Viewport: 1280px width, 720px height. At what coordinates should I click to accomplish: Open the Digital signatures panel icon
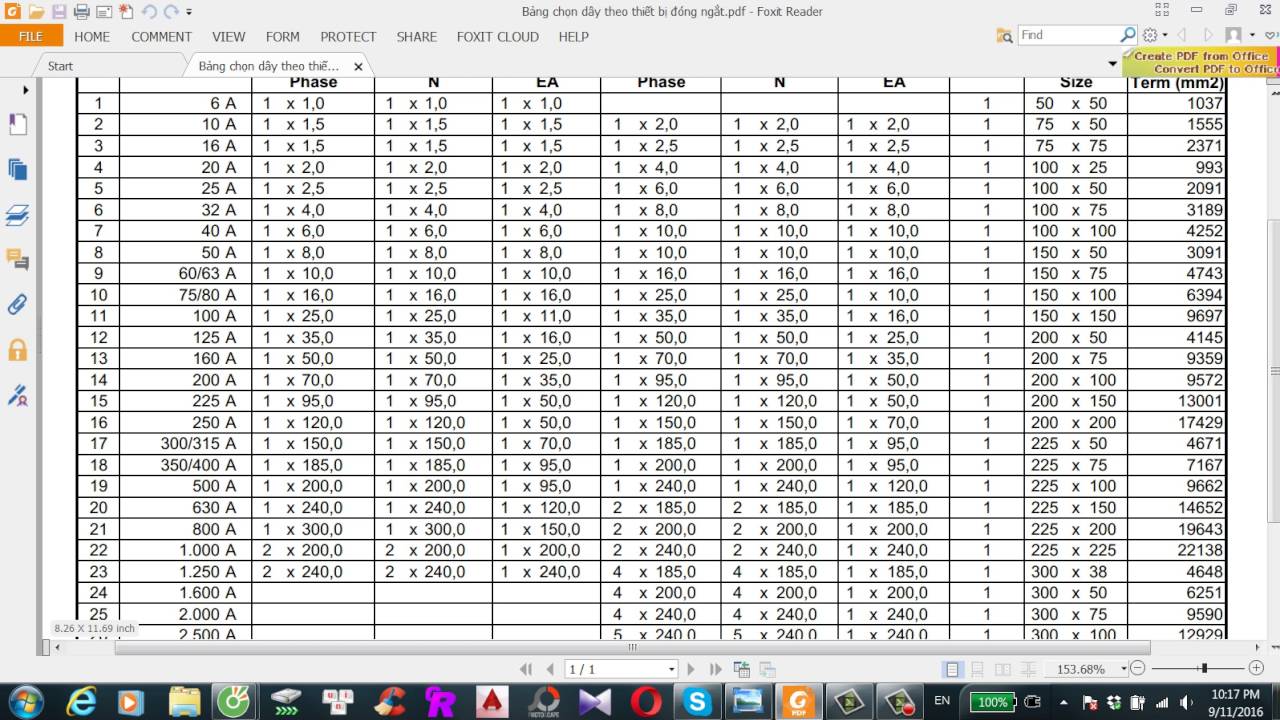[18, 395]
